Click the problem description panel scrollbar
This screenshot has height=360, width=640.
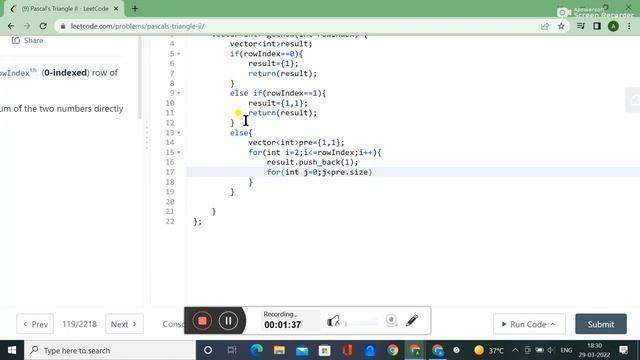[140, 78]
